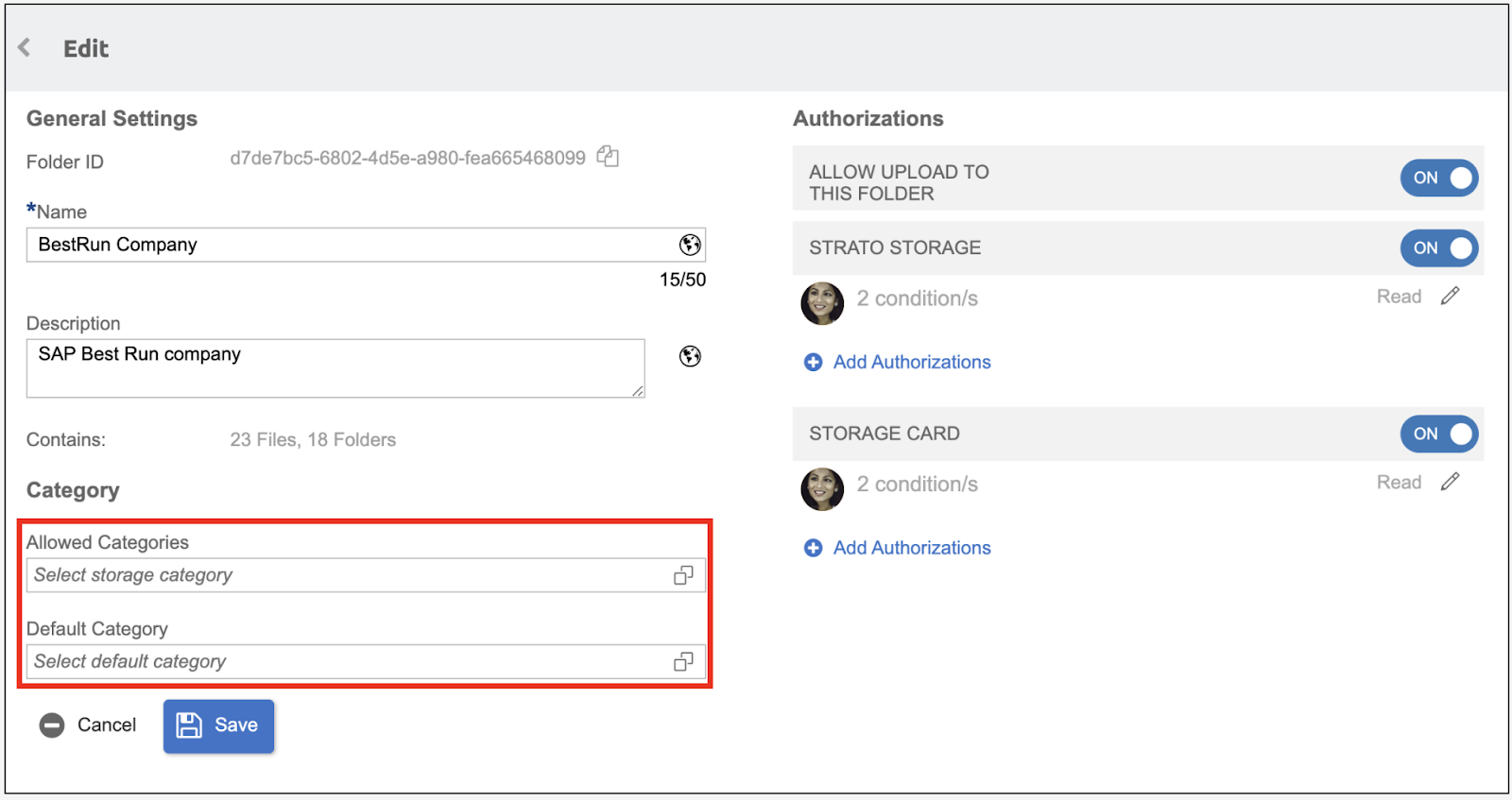The height and width of the screenshot is (800, 1512).
Task: Click Add Authorizations under Strato Storage
Action: tap(911, 363)
